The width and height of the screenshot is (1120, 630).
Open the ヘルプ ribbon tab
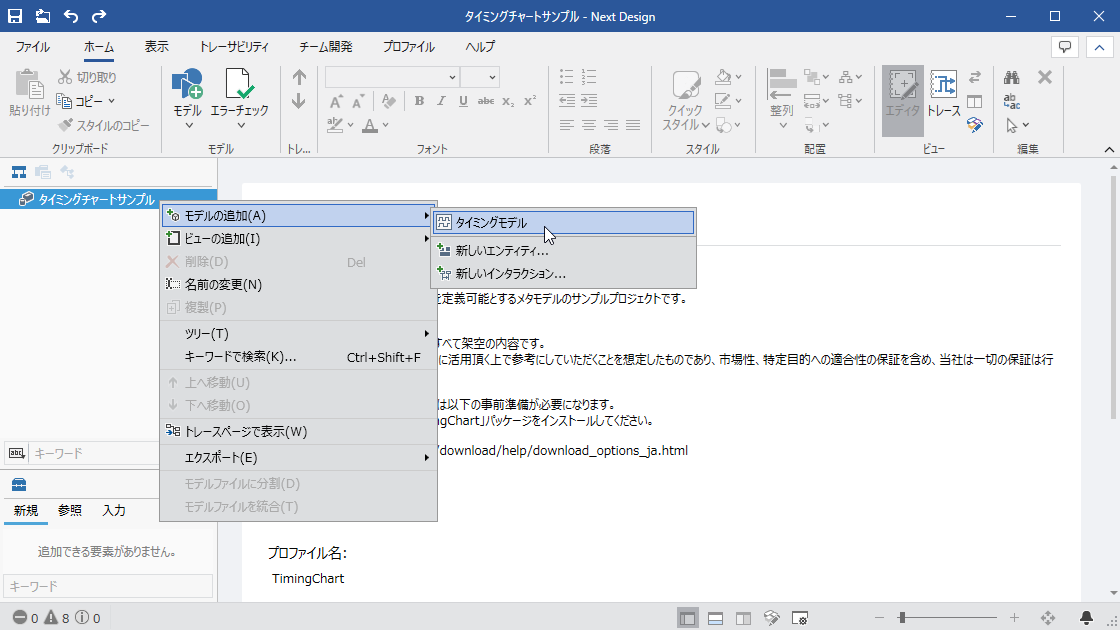(x=480, y=47)
